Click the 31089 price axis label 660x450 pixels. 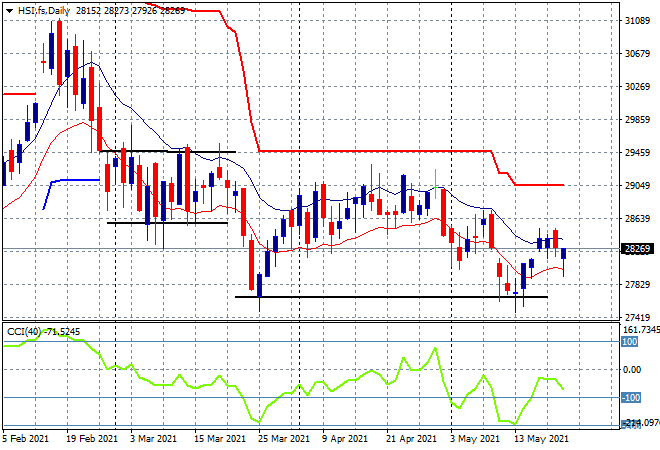[637, 21]
